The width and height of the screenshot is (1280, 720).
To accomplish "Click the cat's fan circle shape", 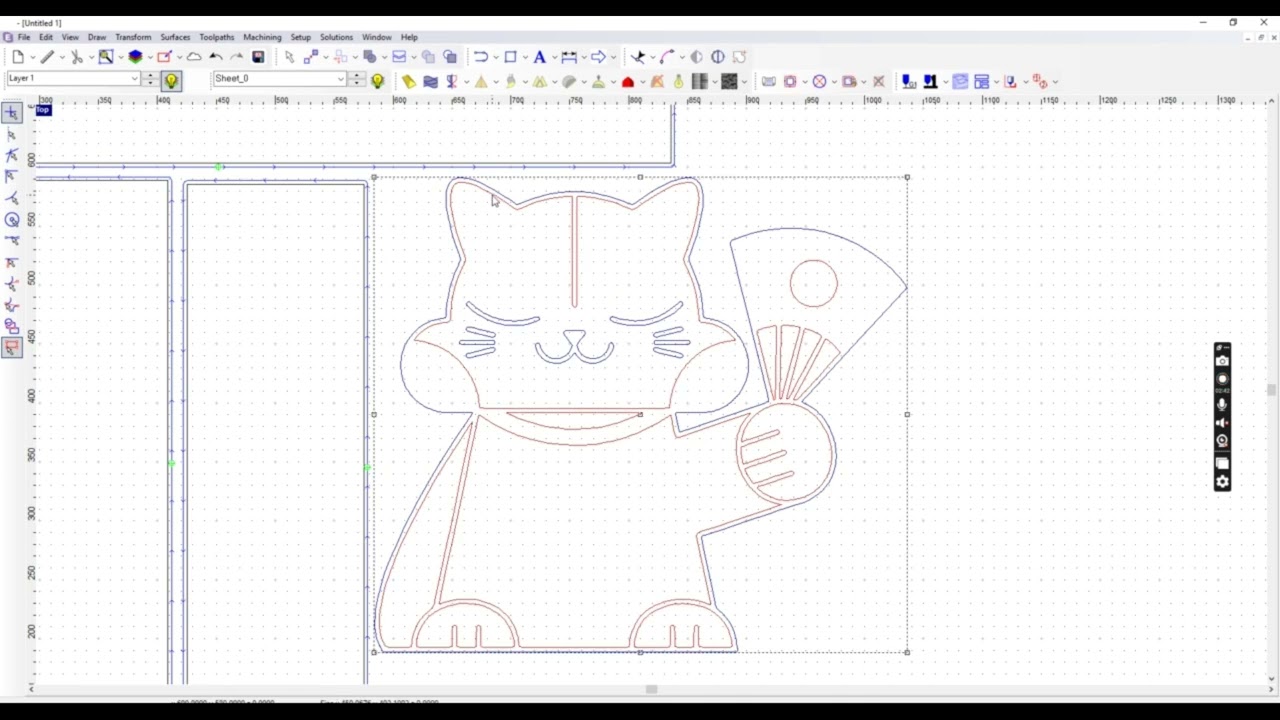I will (x=813, y=284).
